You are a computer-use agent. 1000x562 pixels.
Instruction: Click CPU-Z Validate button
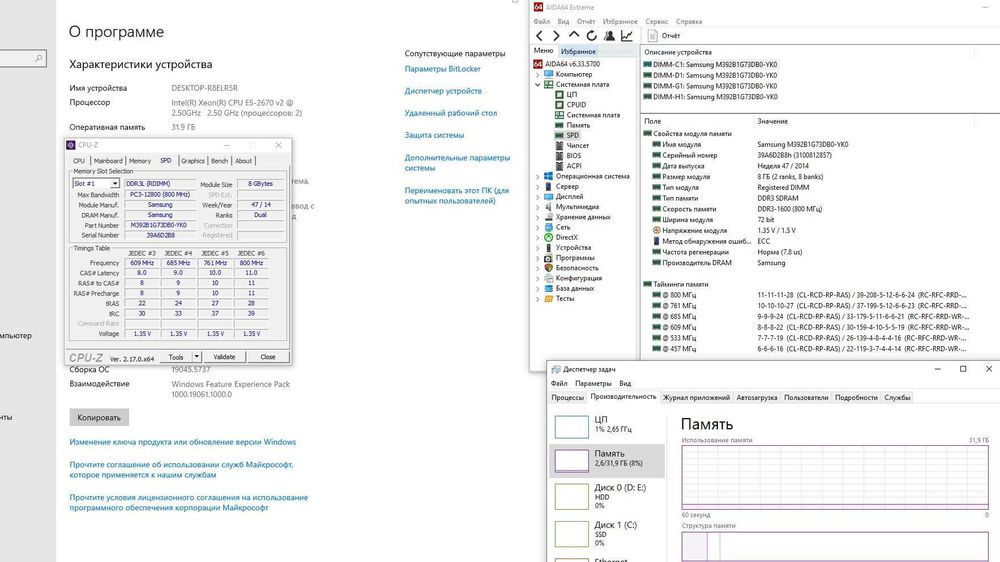point(224,357)
